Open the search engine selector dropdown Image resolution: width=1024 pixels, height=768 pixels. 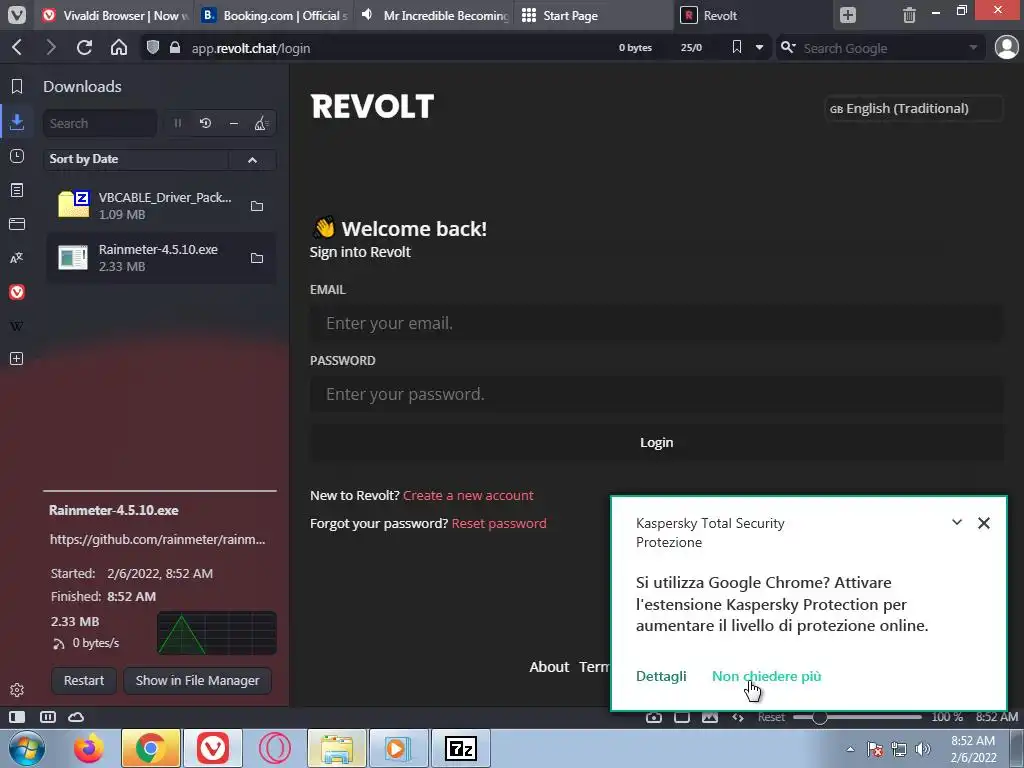pos(788,47)
